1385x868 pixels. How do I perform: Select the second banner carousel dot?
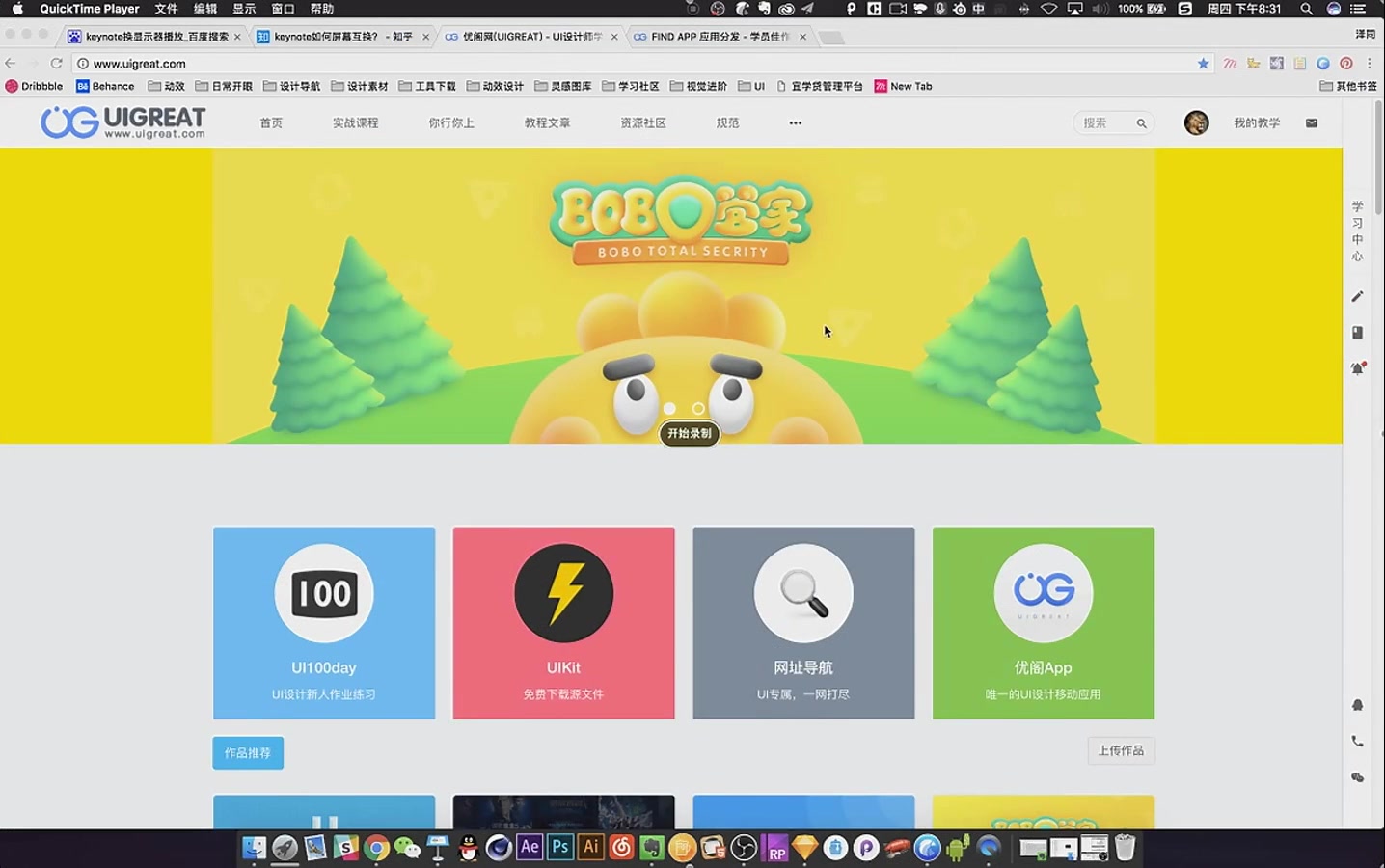(698, 409)
